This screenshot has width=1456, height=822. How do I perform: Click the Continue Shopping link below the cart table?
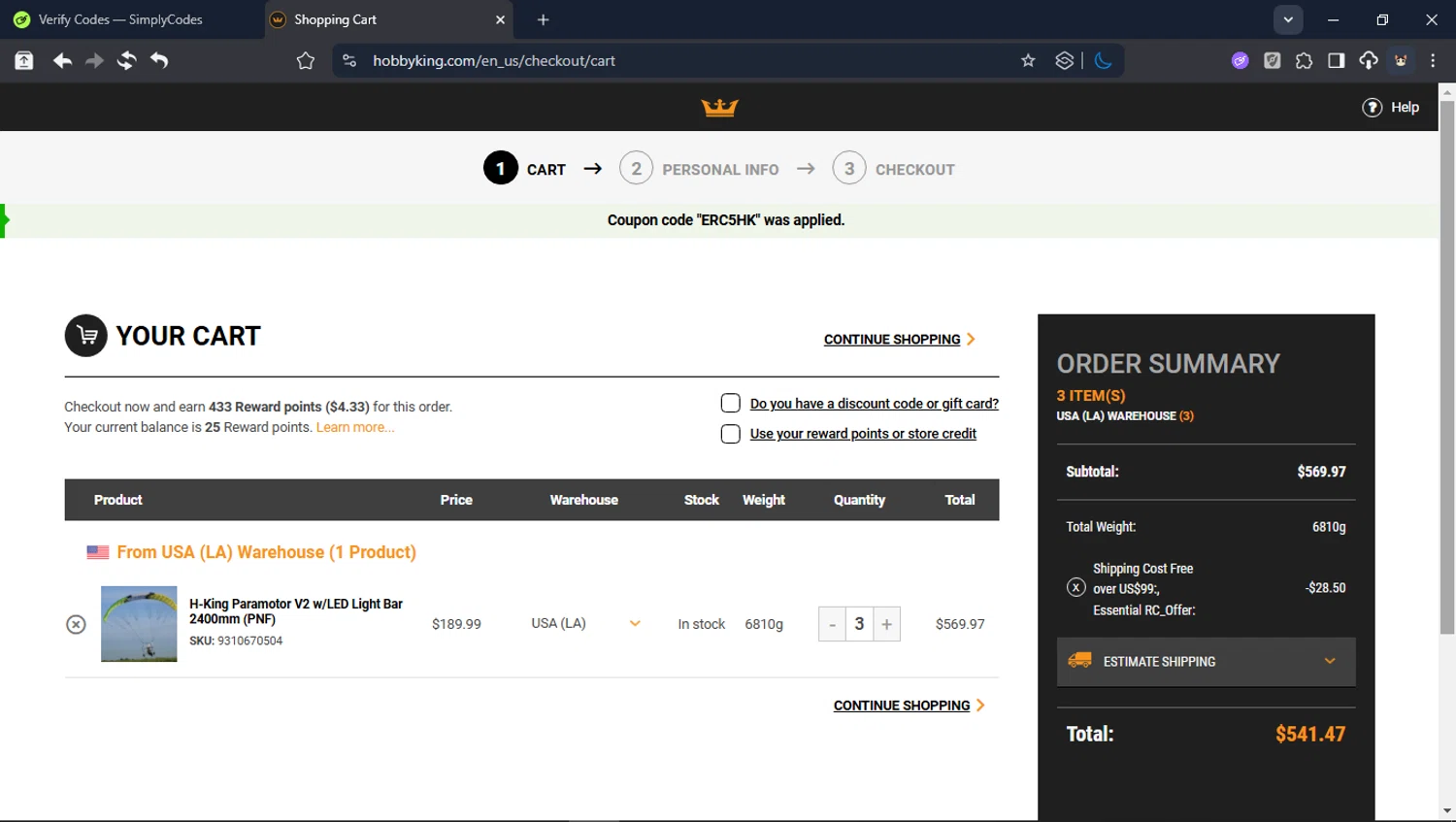(x=910, y=706)
